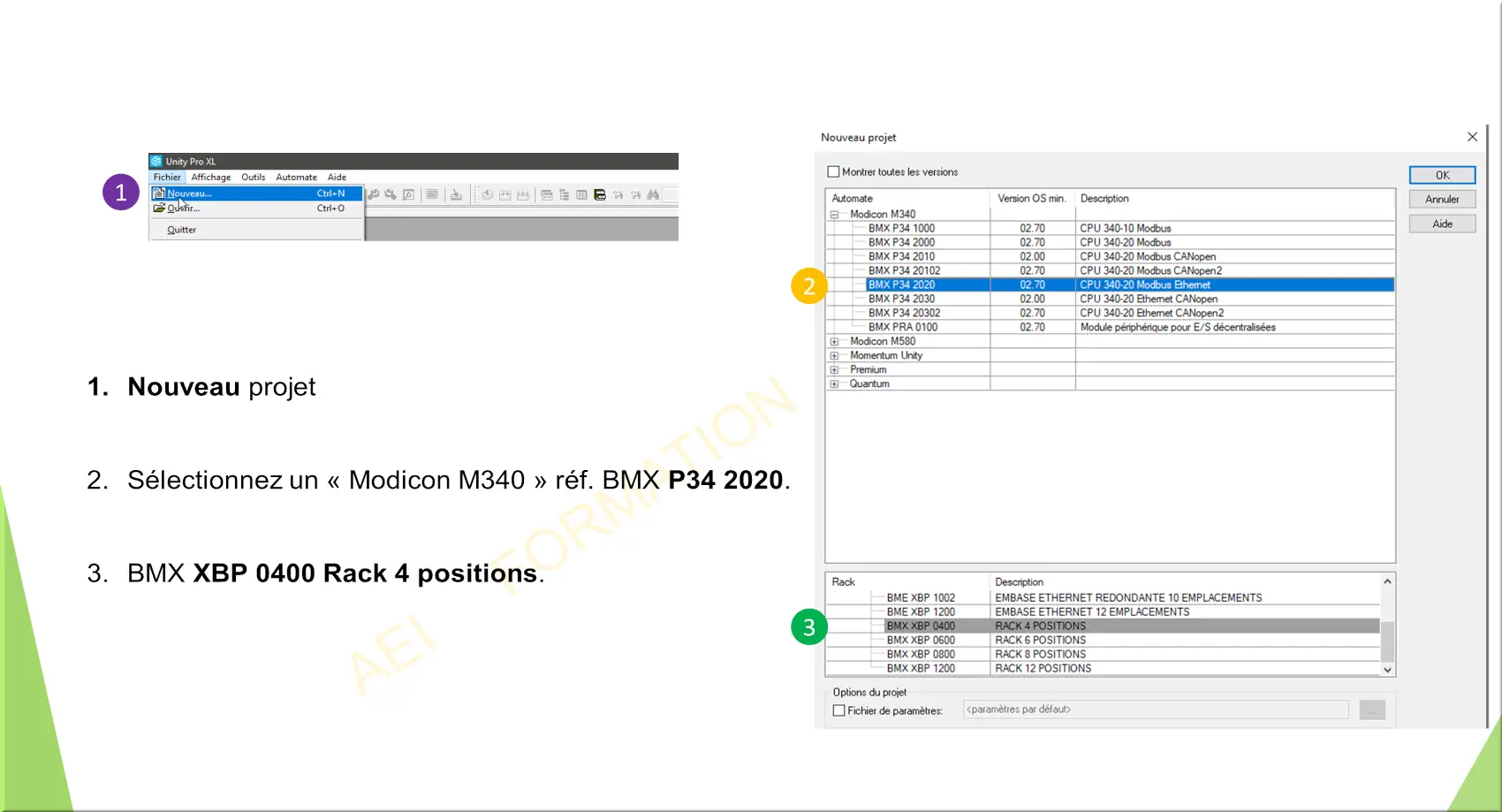Click the browse '...' button for parameter file

tap(1372, 710)
